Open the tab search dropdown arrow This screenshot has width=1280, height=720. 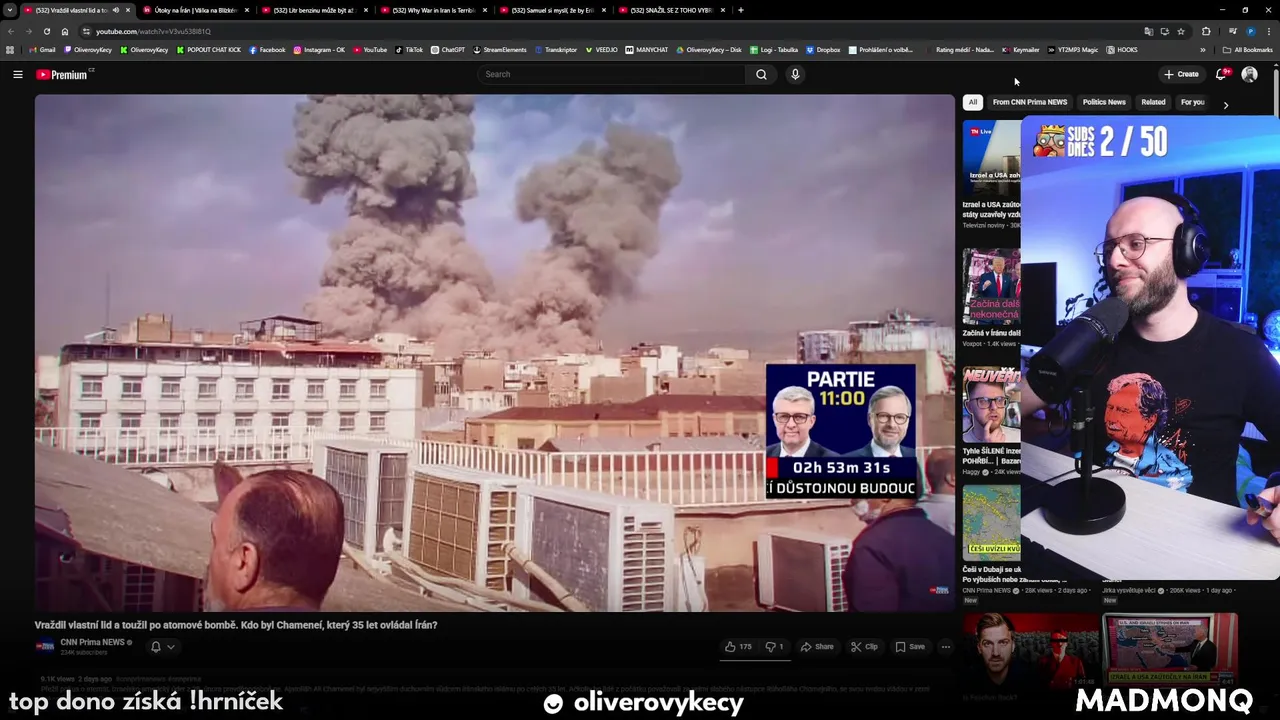point(9,10)
